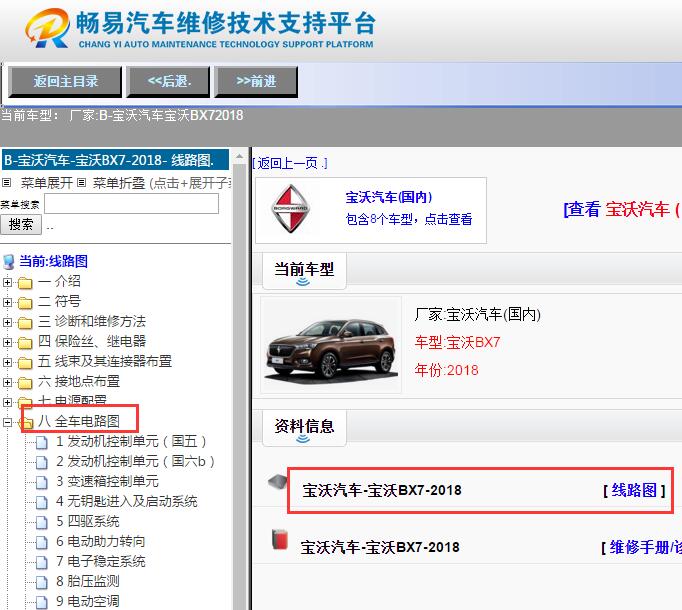
Task: Click 9 电动空调 tree entry
Action: tap(87, 602)
